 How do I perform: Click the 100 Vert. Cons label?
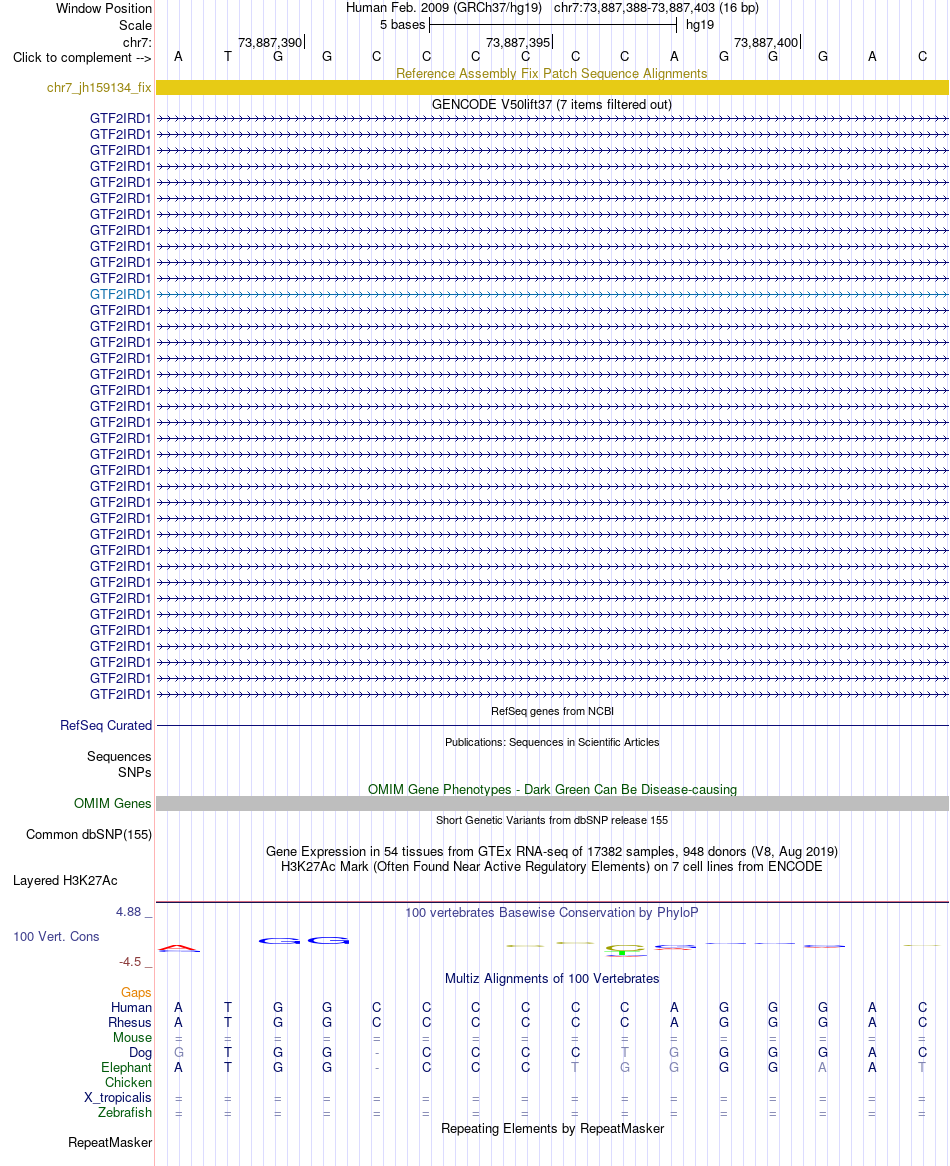56,937
